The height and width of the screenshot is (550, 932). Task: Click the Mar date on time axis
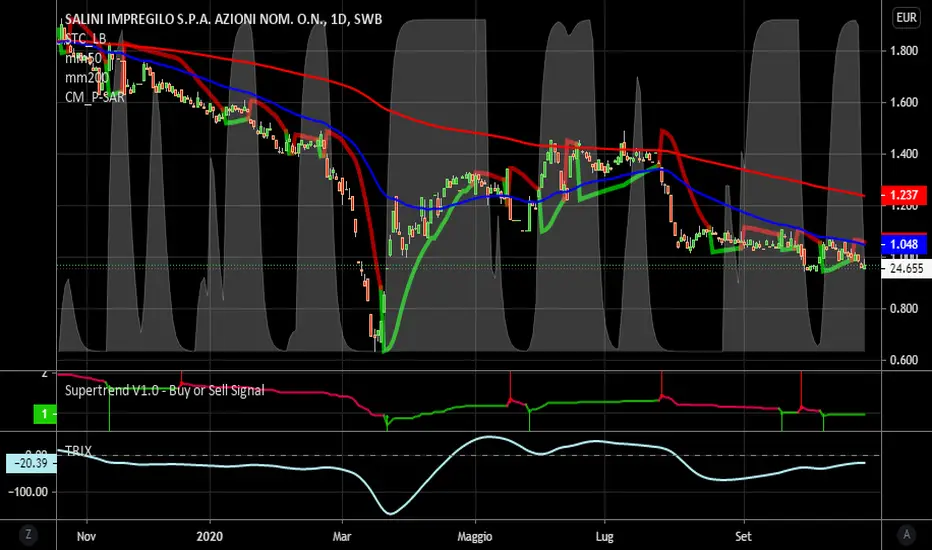[x=342, y=536]
